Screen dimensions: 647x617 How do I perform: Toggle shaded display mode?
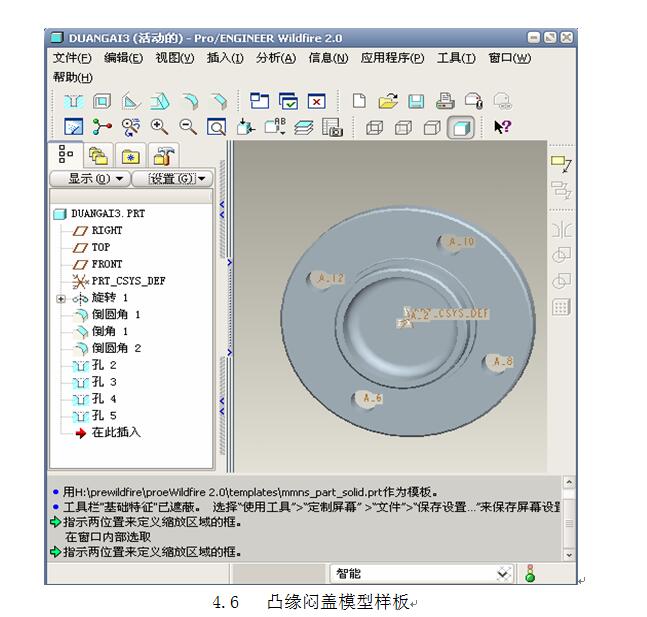click(461, 128)
